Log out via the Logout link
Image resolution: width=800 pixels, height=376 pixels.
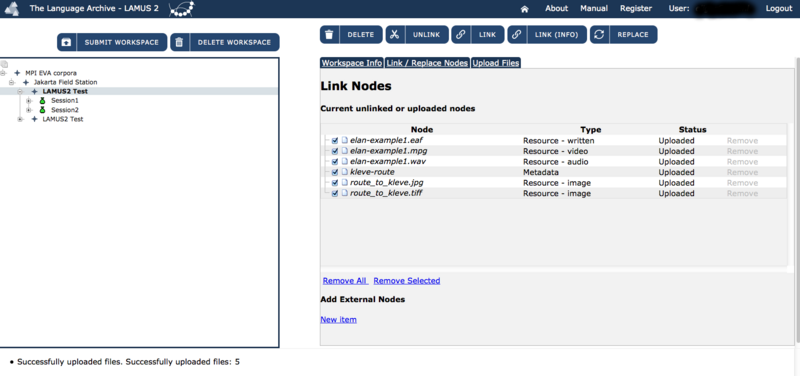click(x=779, y=8)
